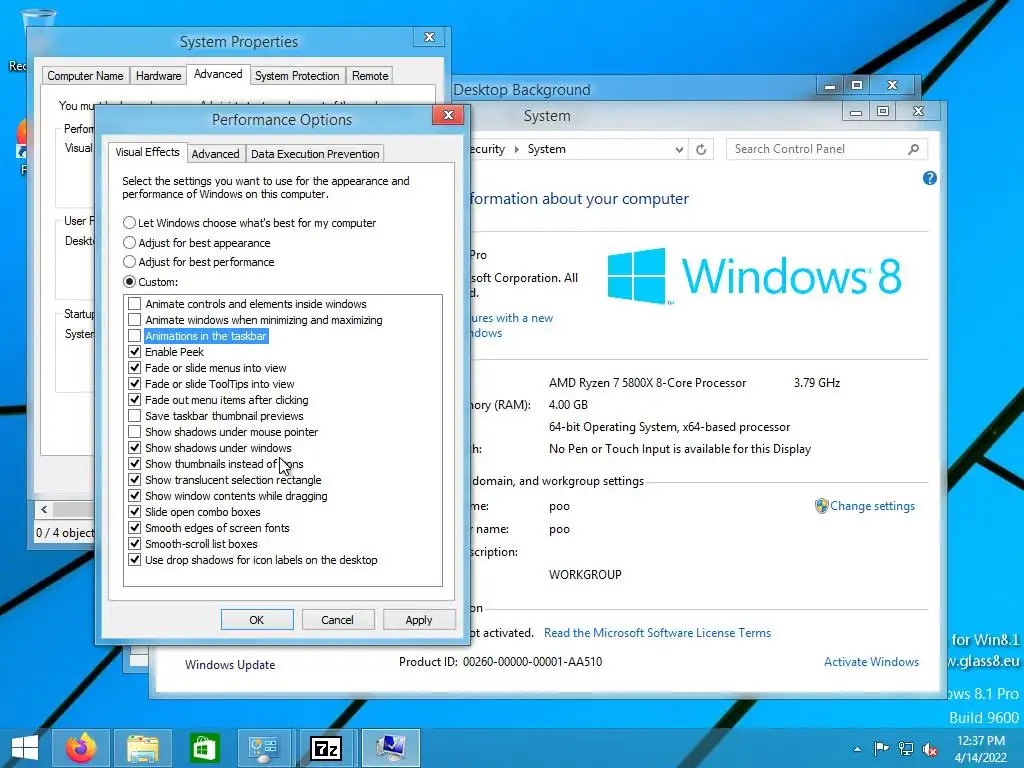Viewport: 1024px width, 768px height.
Task: Click the Activate Windows link
Action: (871, 662)
